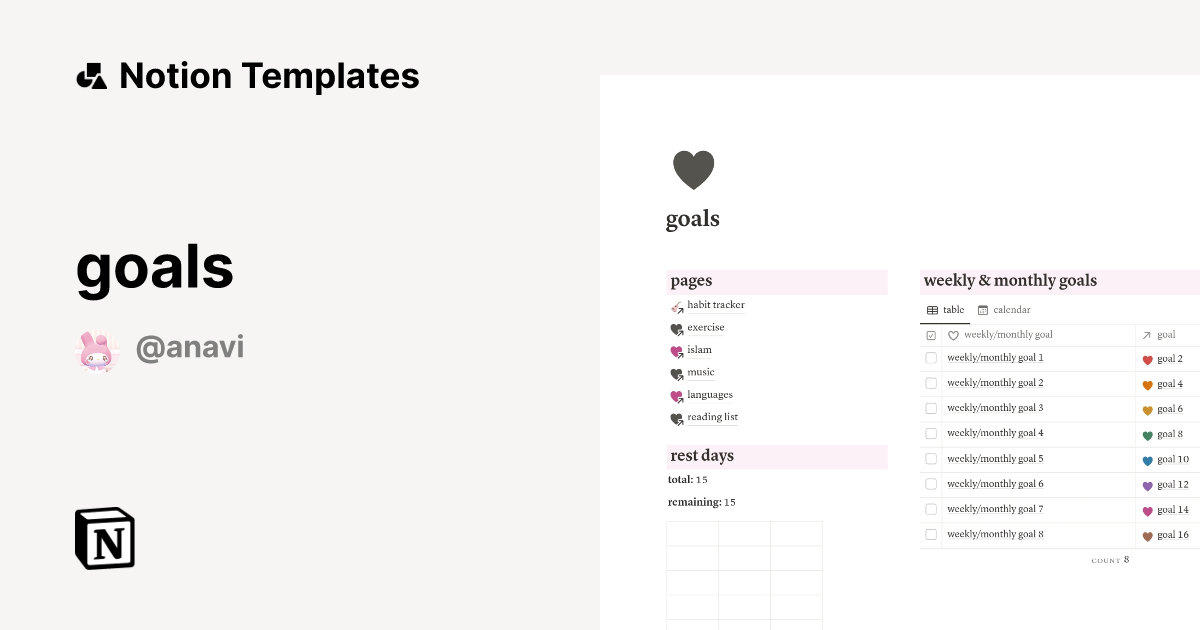Image resolution: width=1200 pixels, height=630 pixels.
Task: Click the COUNT 8 calculation below the table
Action: pos(1109,560)
